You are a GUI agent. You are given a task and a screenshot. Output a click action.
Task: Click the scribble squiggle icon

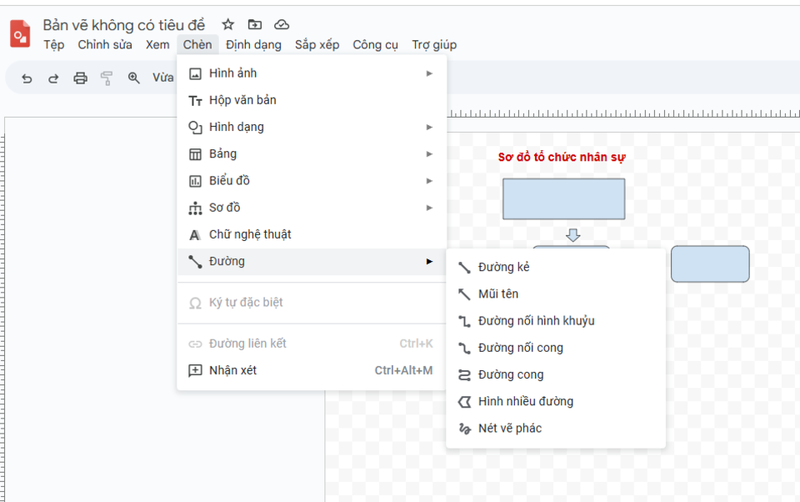coord(464,429)
